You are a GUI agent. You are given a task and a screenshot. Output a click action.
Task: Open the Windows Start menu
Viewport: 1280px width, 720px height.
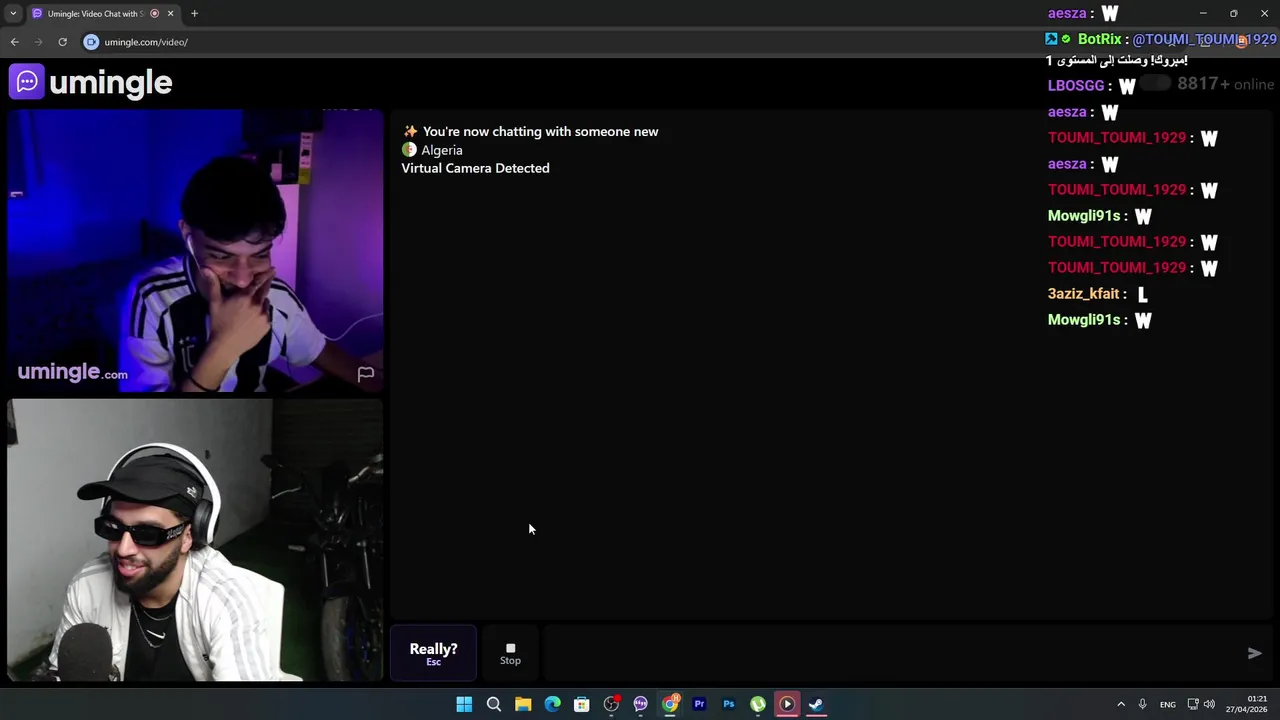coord(464,704)
